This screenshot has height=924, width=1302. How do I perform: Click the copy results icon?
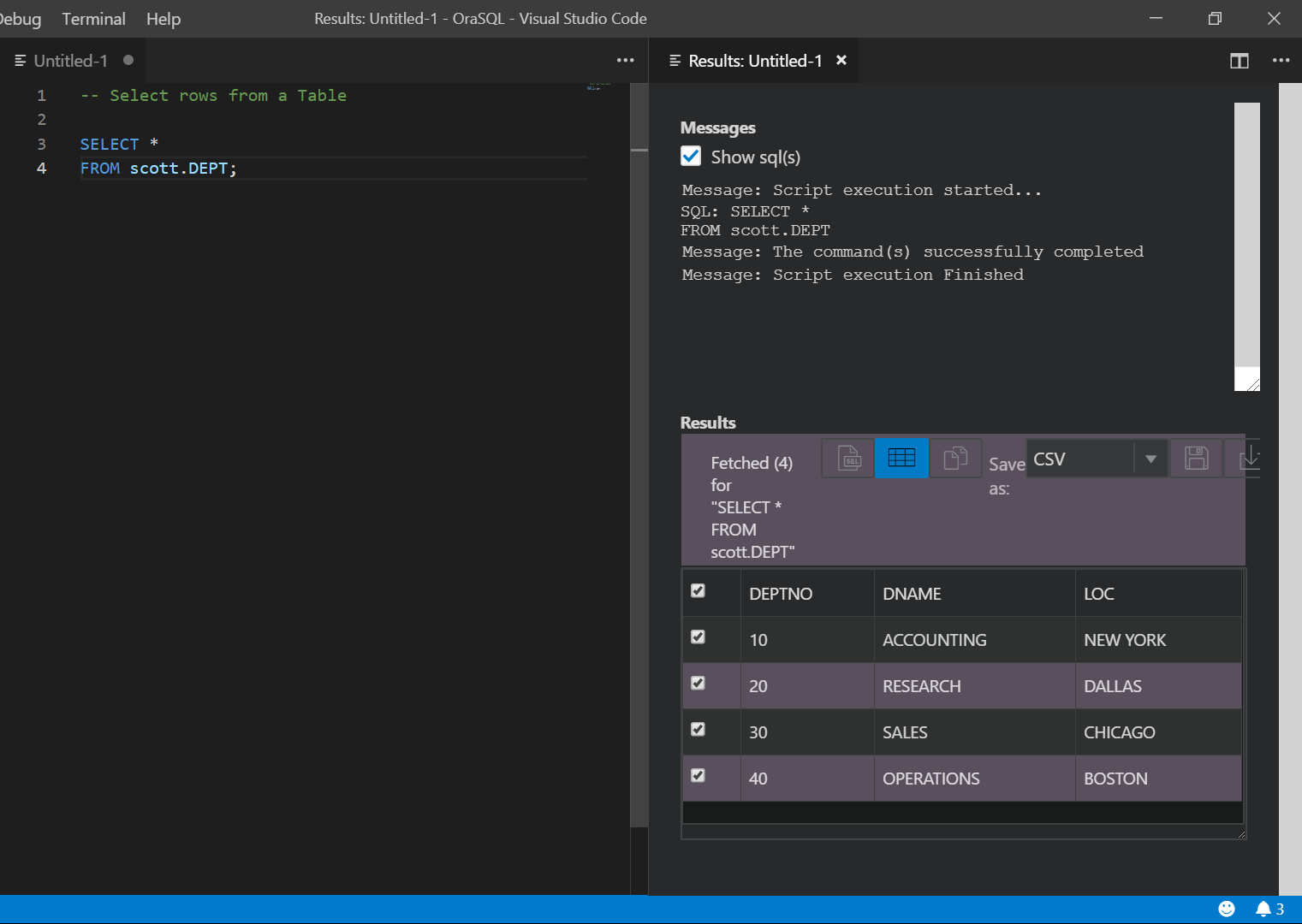[x=955, y=458]
